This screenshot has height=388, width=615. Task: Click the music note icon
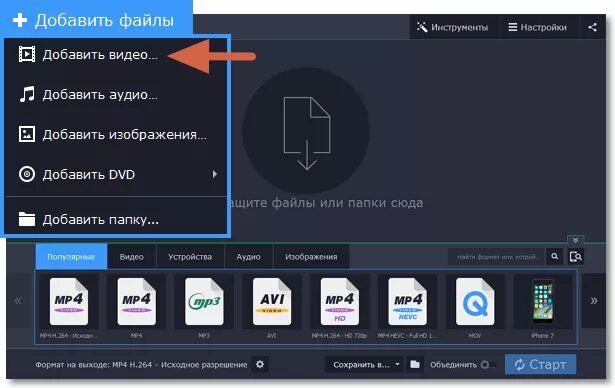[x=27, y=95]
